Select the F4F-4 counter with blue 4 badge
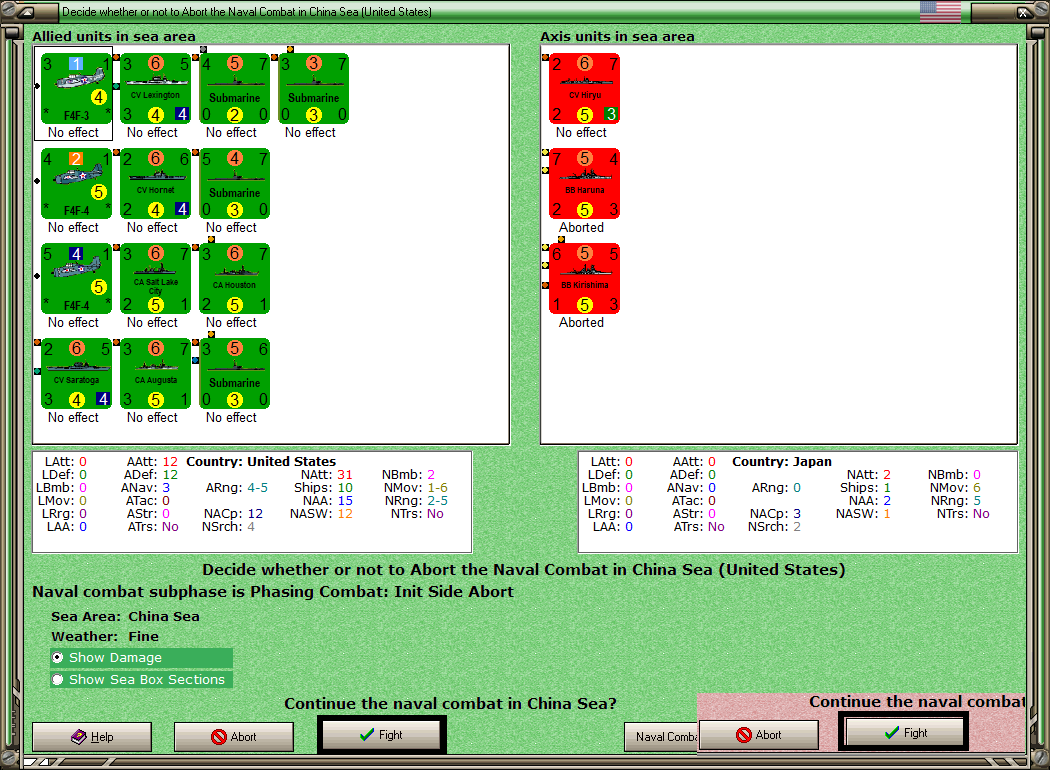The width and height of the screenshot is (1050, 770). click(x=76, y=279)
